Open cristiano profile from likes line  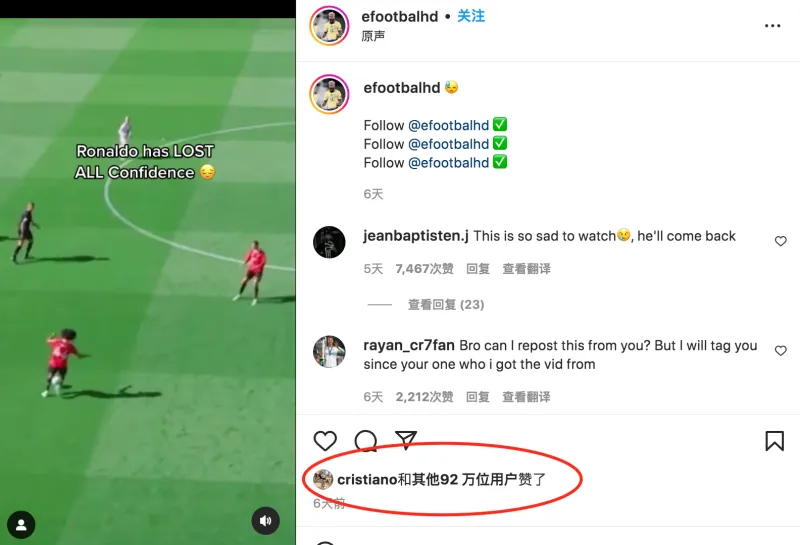(367, 480)
